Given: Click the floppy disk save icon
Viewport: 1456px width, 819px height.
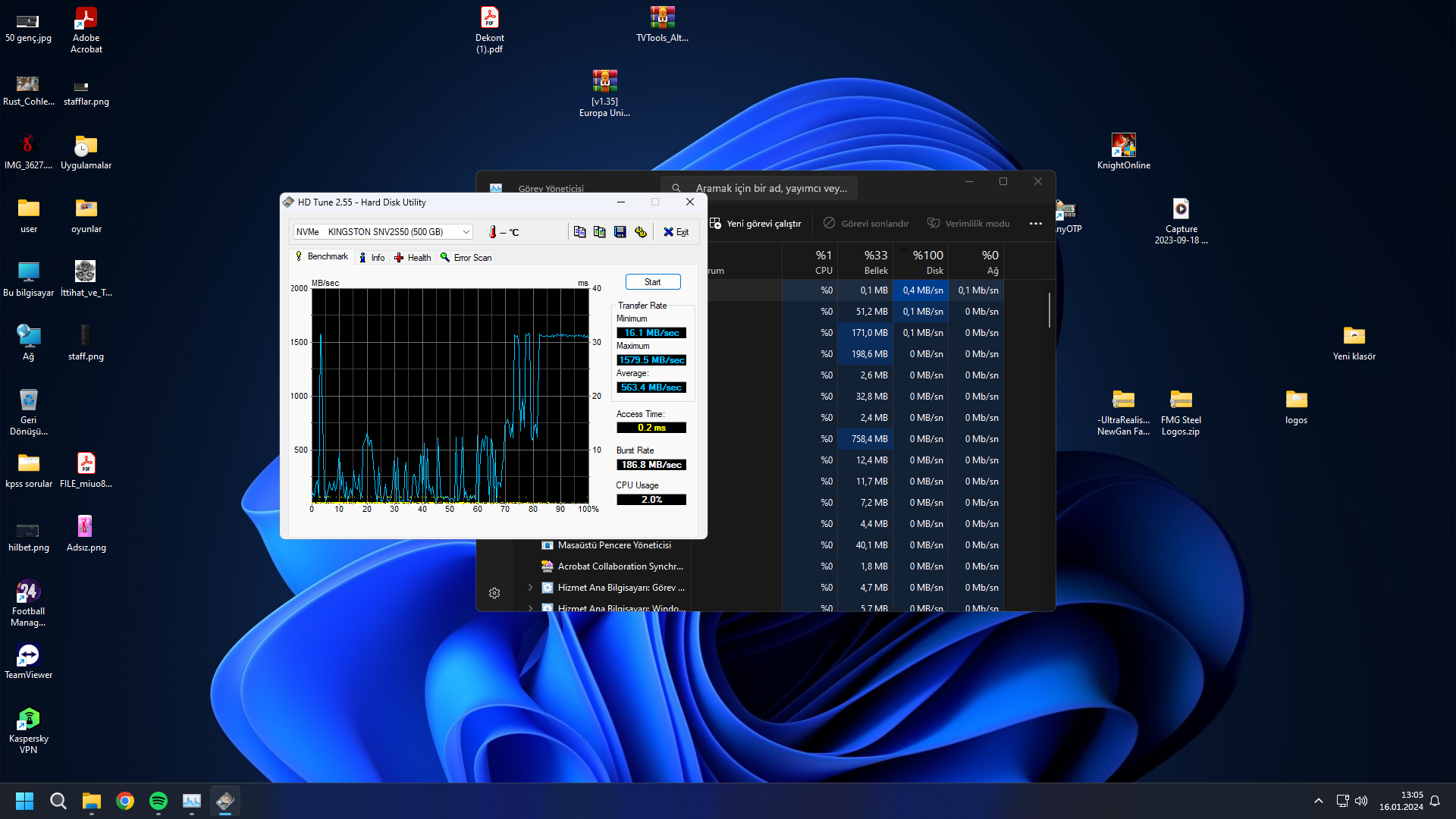Looking at the screenshot, I should (620, 232).
